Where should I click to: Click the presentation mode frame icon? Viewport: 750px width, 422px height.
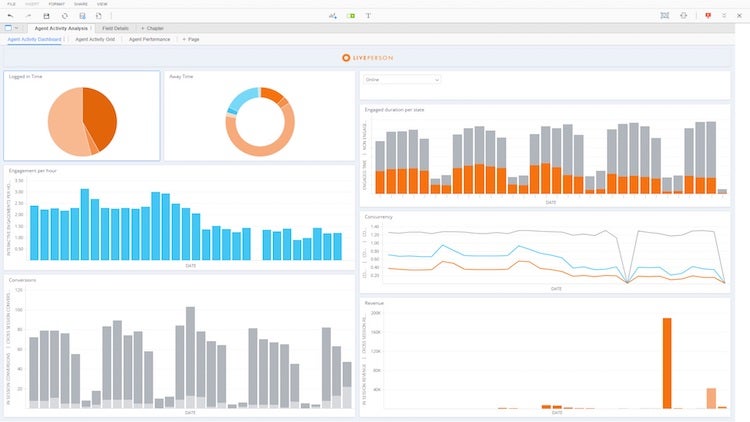tap(665, 16)
